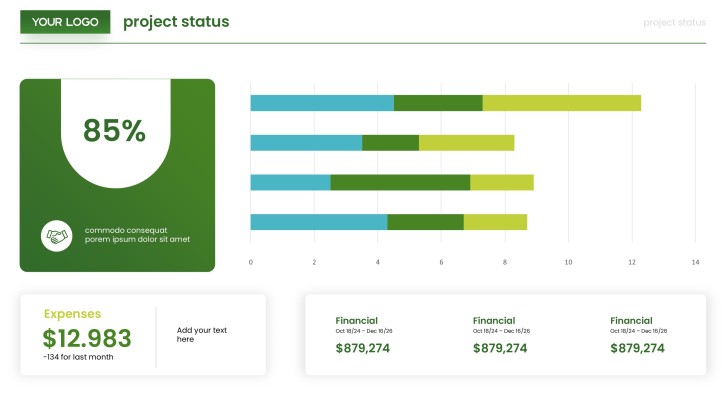Screen dimensions: 726x408
Task: Click the axis label 4
Action: pyautogui.click(x=378, y=262)
